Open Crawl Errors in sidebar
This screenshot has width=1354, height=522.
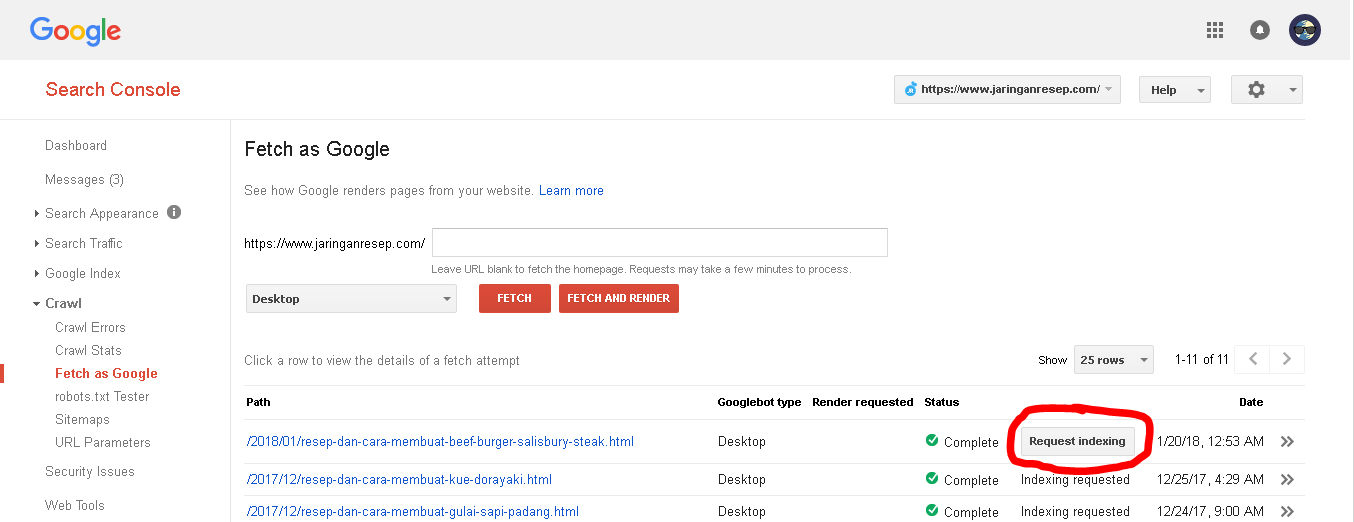[90, 327]
